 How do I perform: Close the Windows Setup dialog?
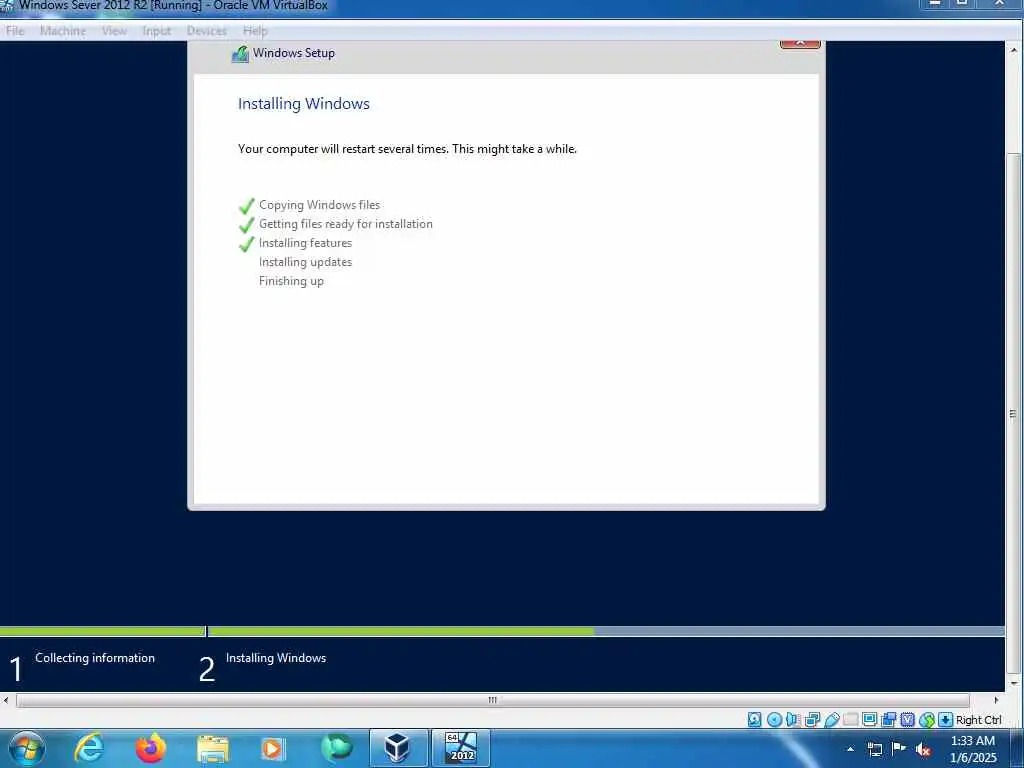800,44
